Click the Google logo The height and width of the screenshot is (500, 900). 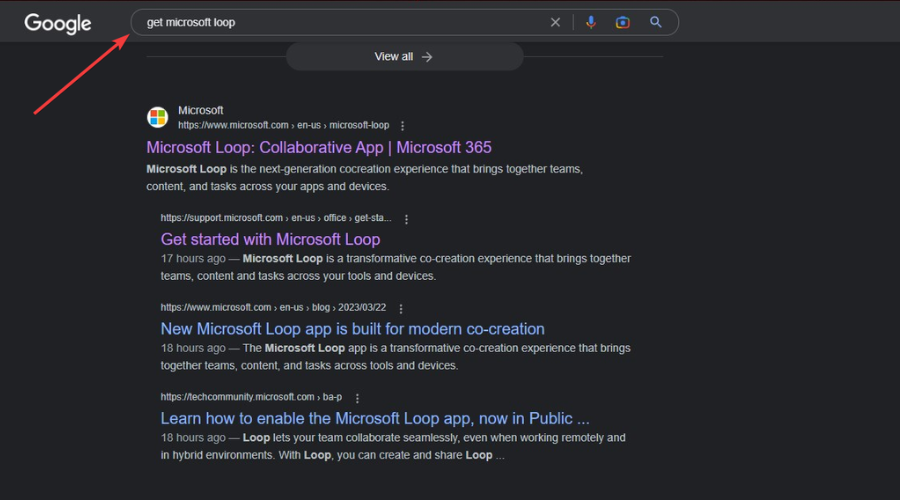tap(57, 23)
